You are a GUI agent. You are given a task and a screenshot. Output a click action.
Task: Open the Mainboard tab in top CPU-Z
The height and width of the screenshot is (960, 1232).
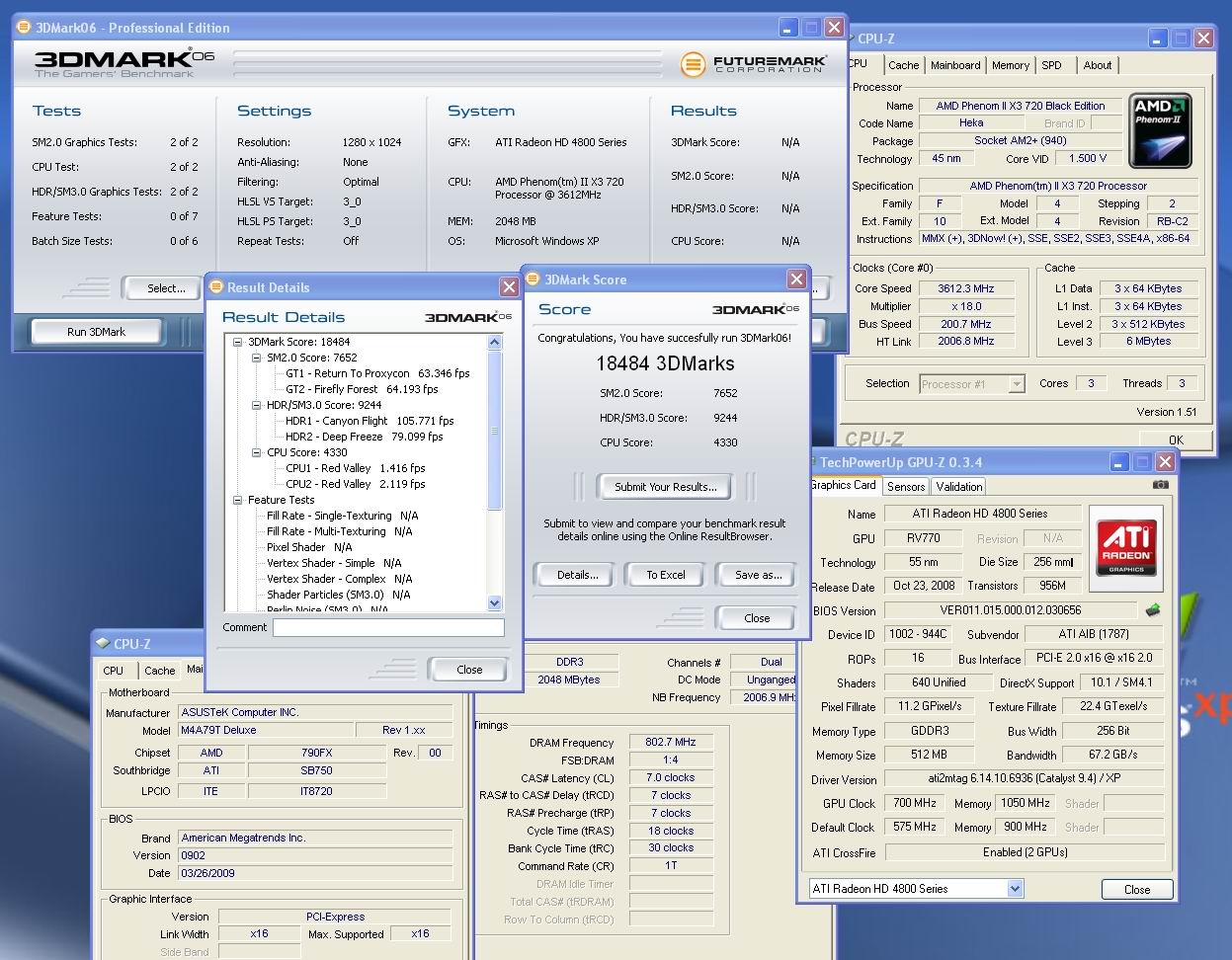click(x=955, y=65)
